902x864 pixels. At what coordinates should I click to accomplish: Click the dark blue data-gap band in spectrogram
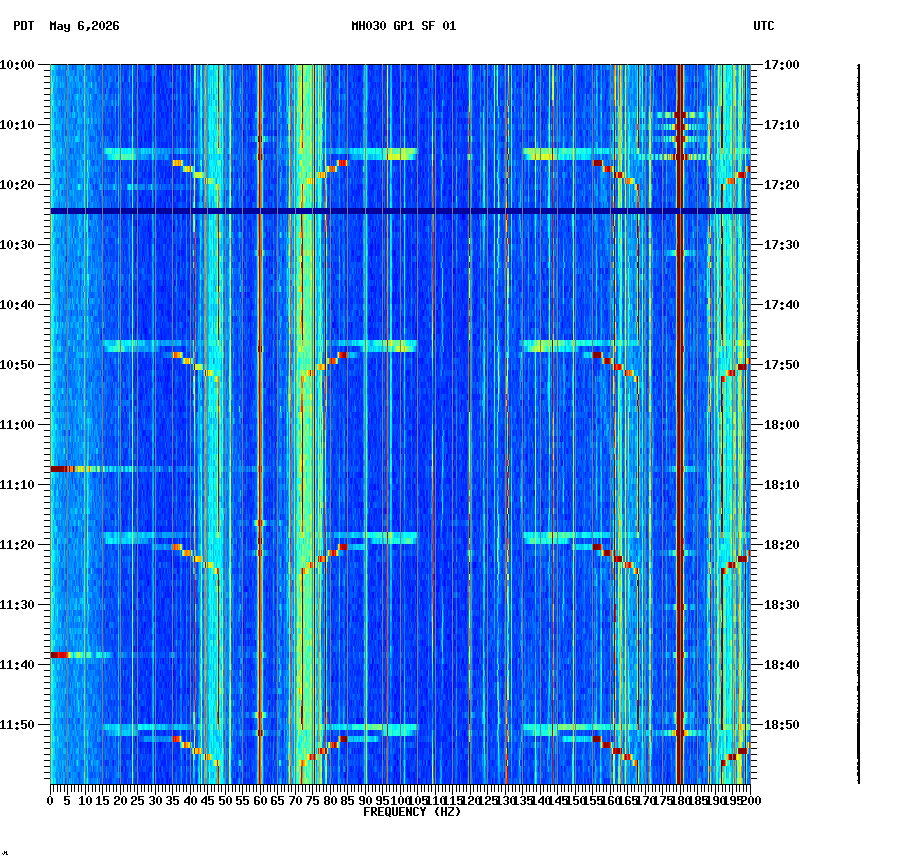(x=400, y=211)
